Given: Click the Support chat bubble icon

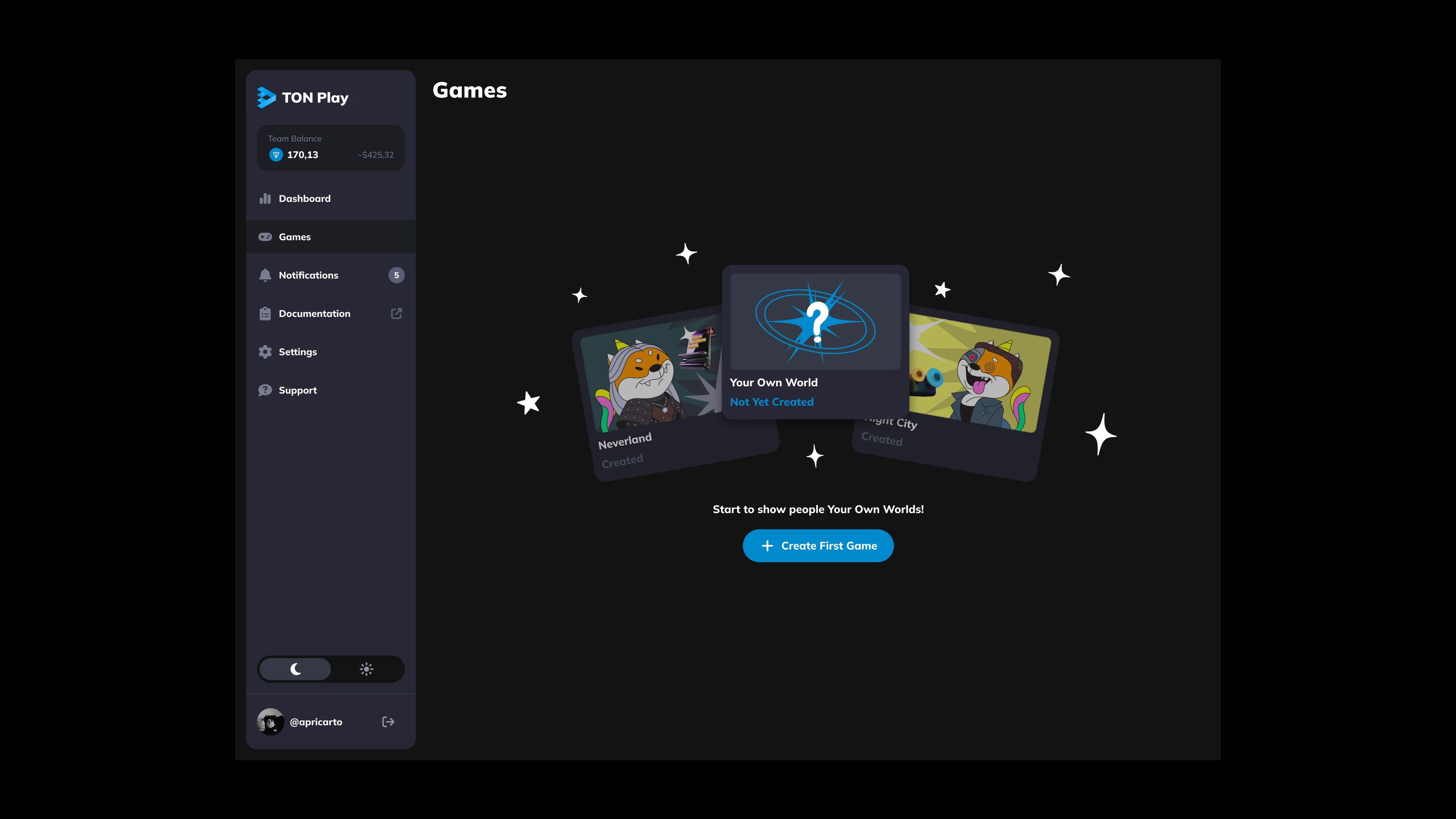Looking at the screenshot, I should [x=265, y=390].
